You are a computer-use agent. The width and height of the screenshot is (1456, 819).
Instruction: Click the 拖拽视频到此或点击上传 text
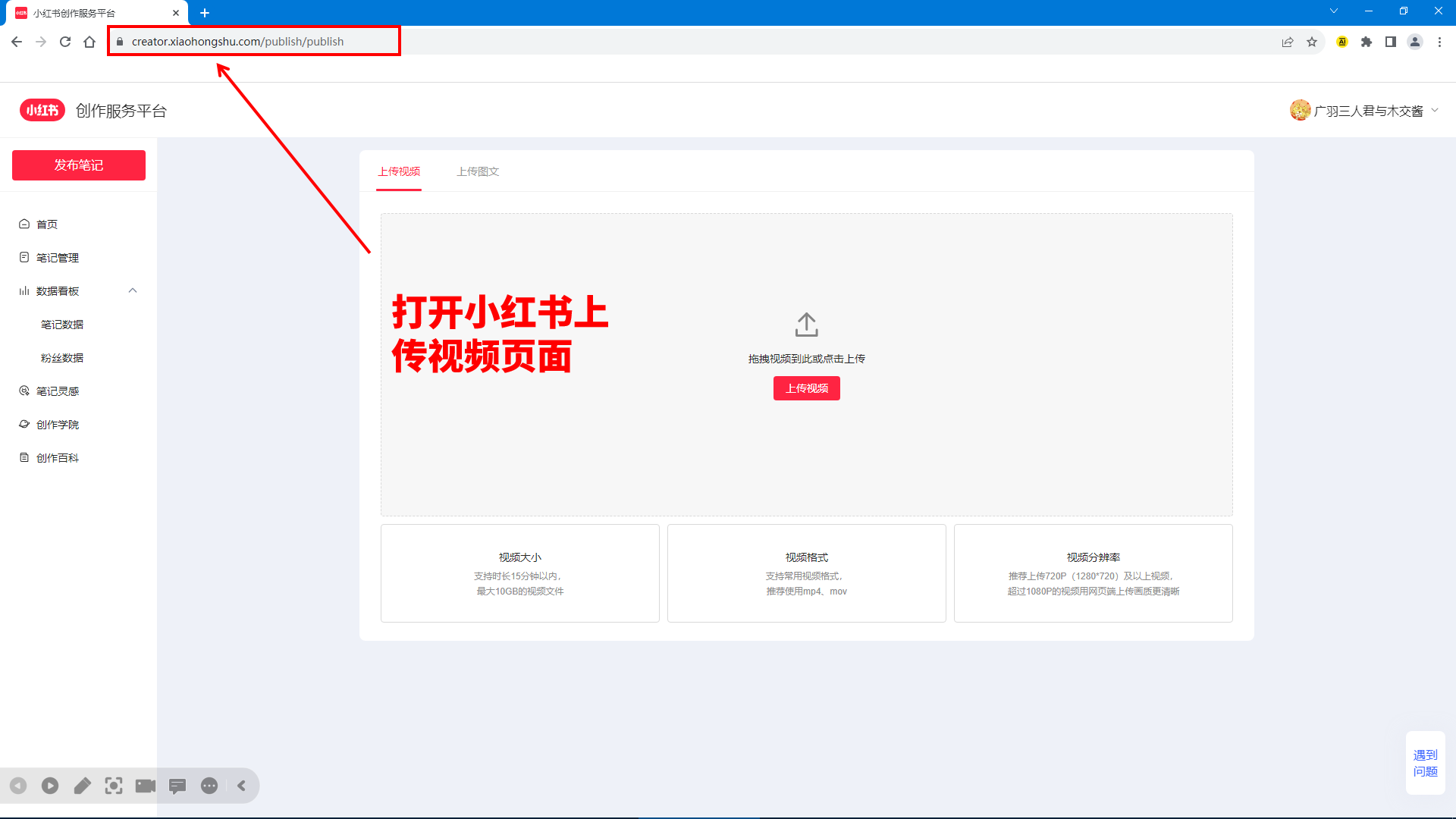click(807, 359)
